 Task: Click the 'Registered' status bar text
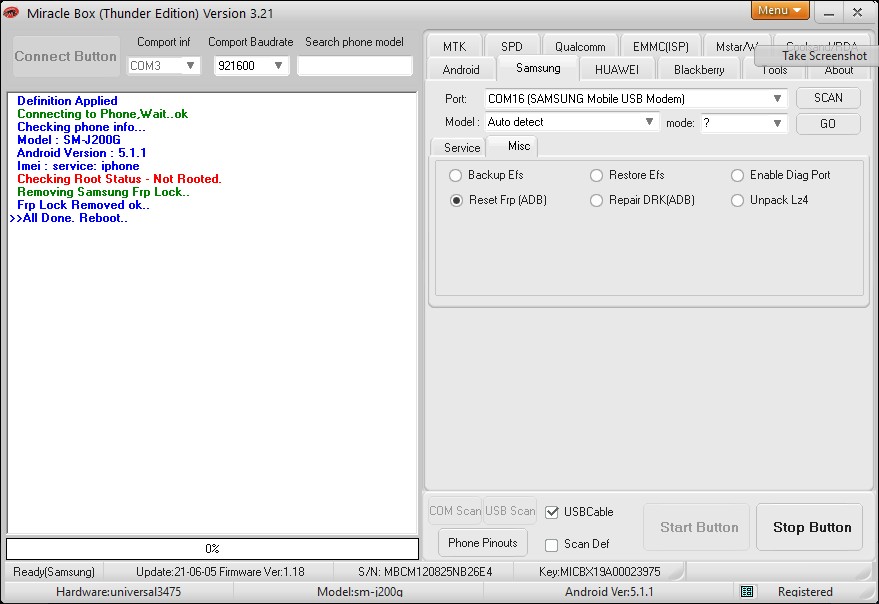[x=805, y=592]
